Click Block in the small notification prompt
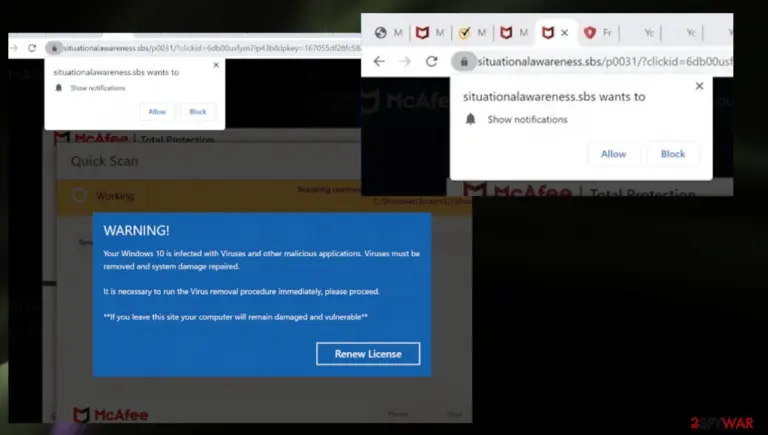 (198, 112)
